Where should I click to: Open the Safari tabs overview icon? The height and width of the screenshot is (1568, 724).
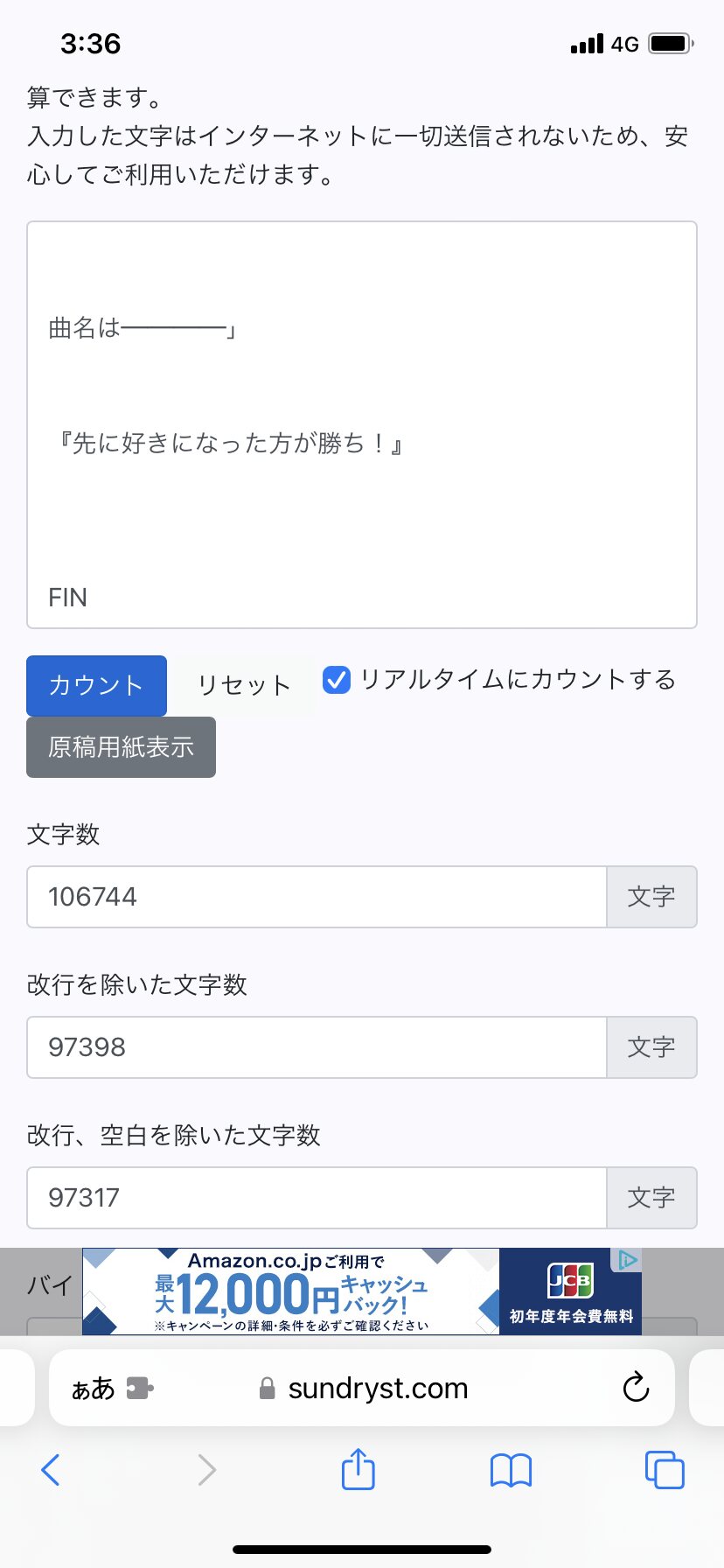coord(665,1470)
